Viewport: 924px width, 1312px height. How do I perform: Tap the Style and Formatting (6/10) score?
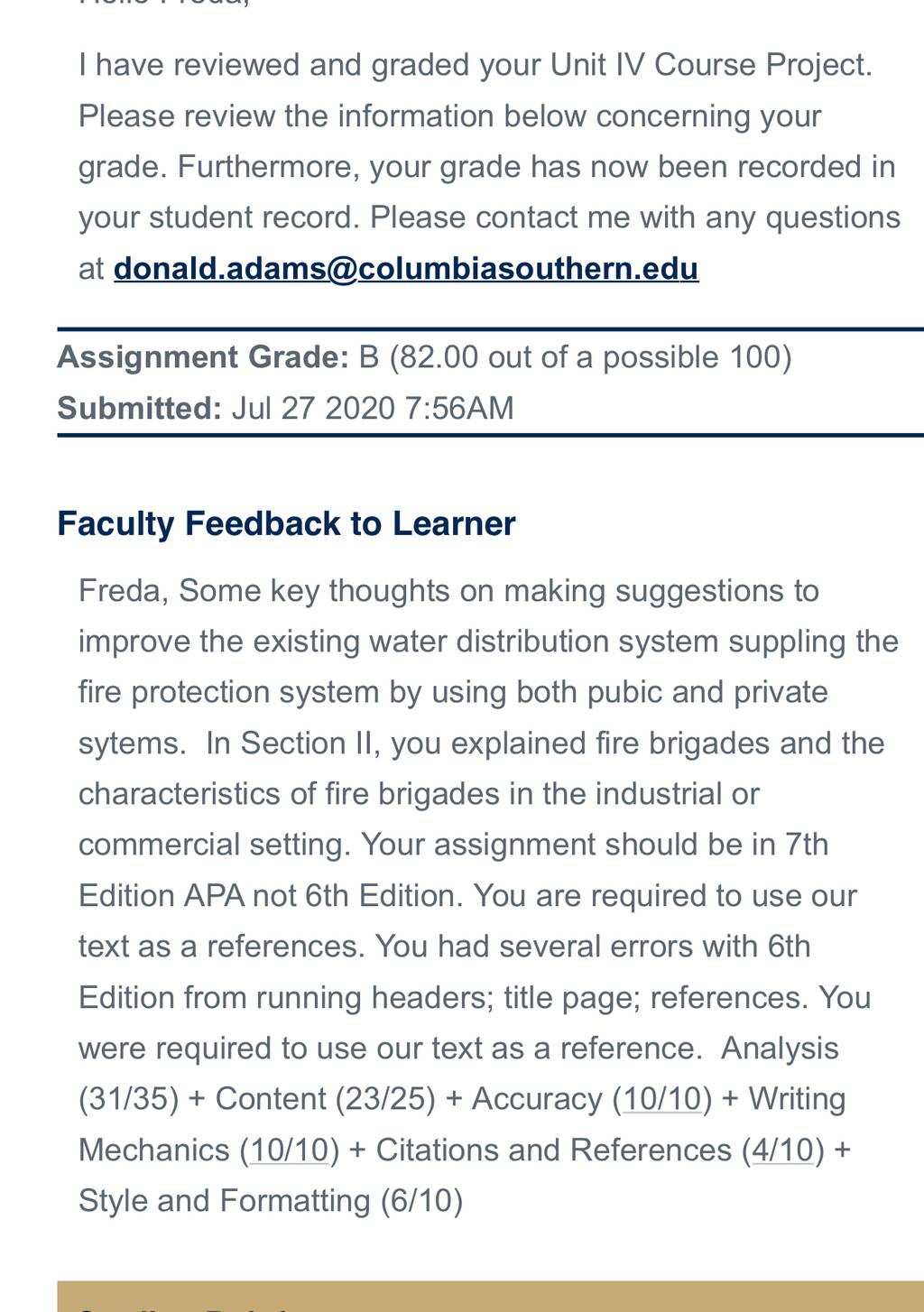click(271, 1201)
